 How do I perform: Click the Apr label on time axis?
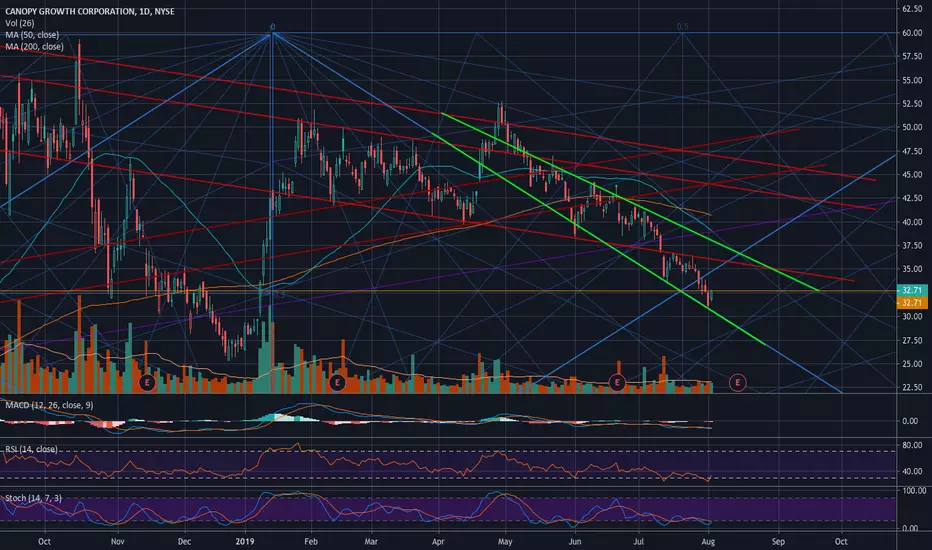click(x=438, y=542)
